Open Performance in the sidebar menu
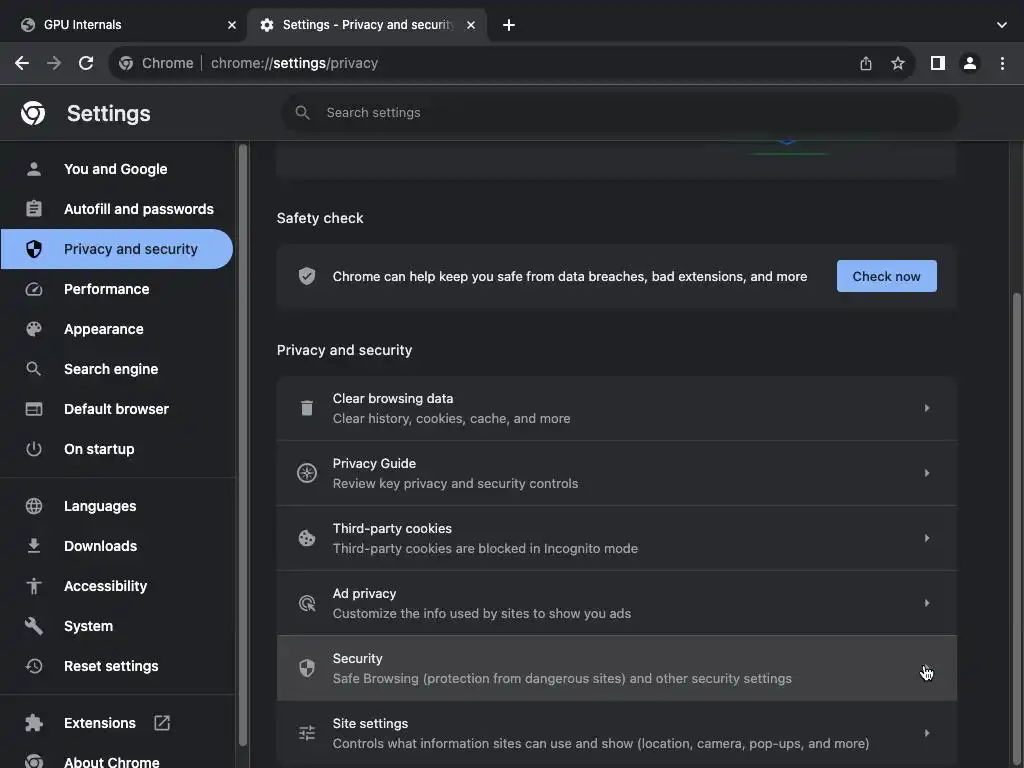This screenshot has height=768, width=1024. [106, 289]
